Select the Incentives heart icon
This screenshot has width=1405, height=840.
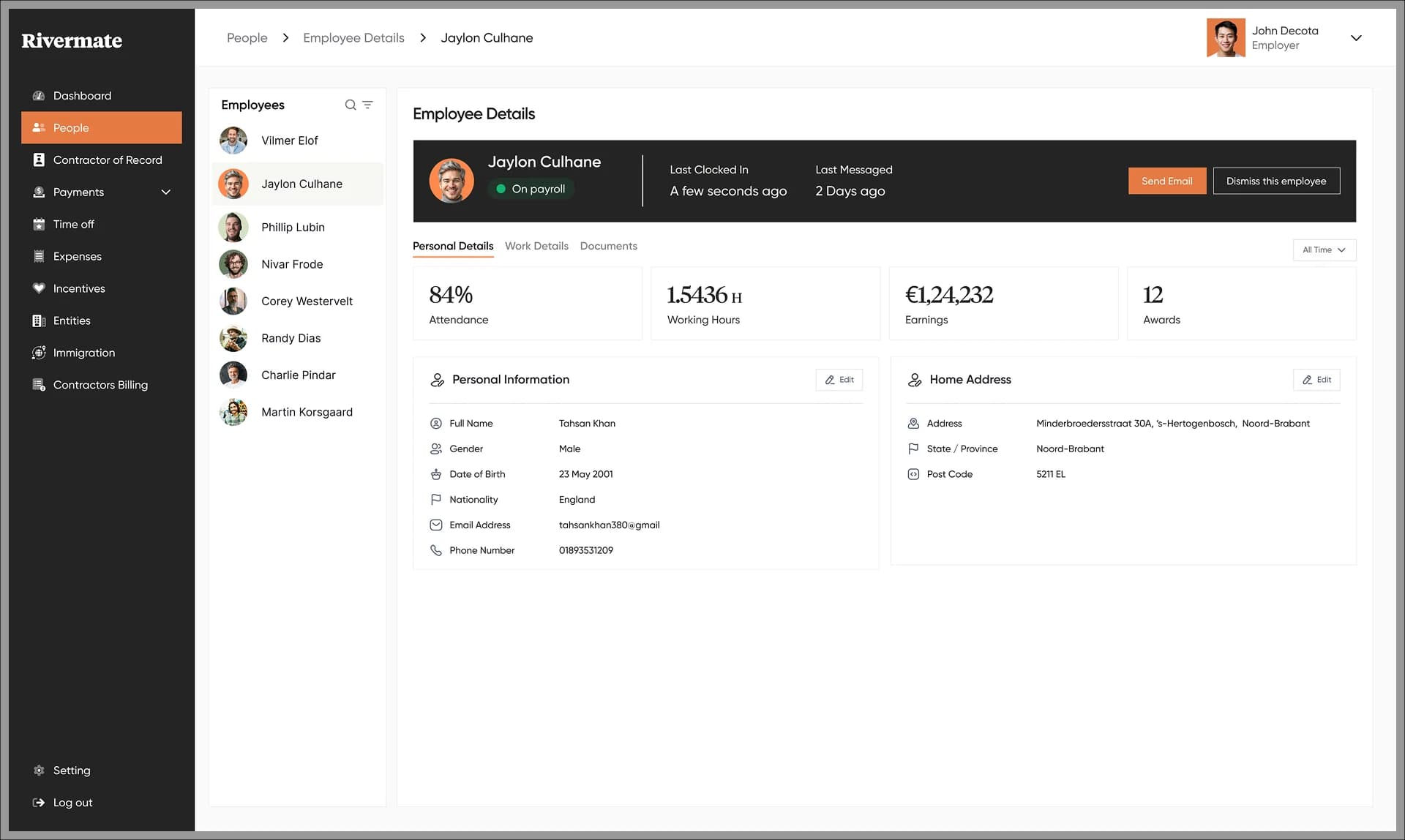point(38,288)
